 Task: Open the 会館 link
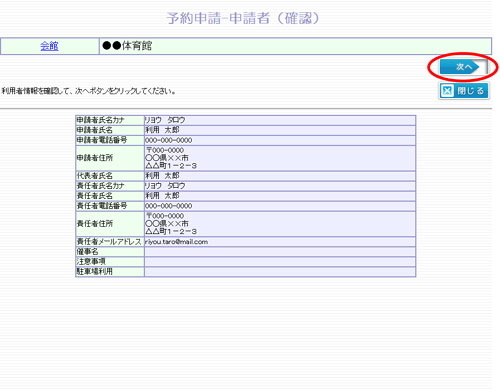[49, 46]
